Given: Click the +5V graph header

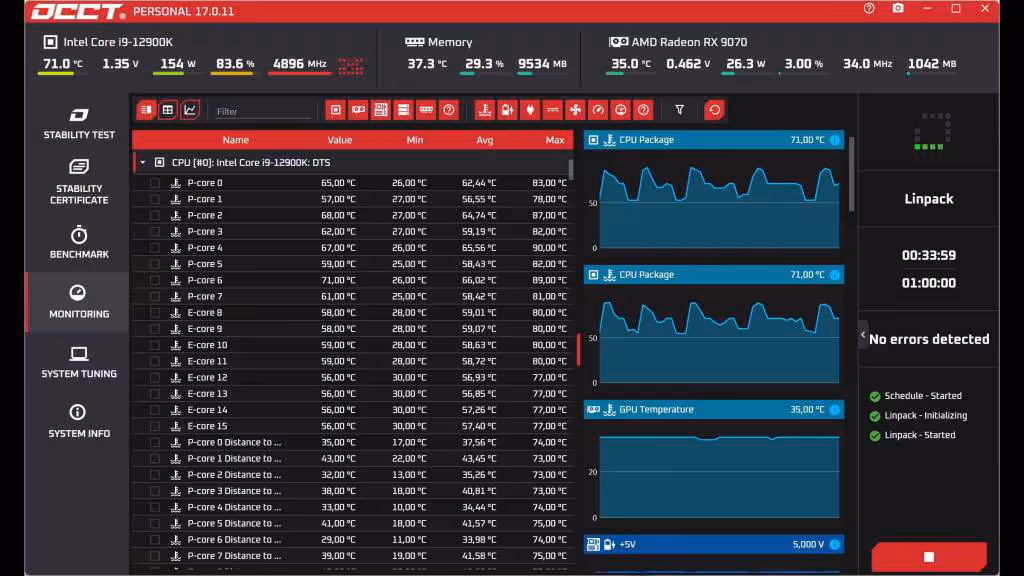Looking at the screenshot, I should [x=714, y=545].
